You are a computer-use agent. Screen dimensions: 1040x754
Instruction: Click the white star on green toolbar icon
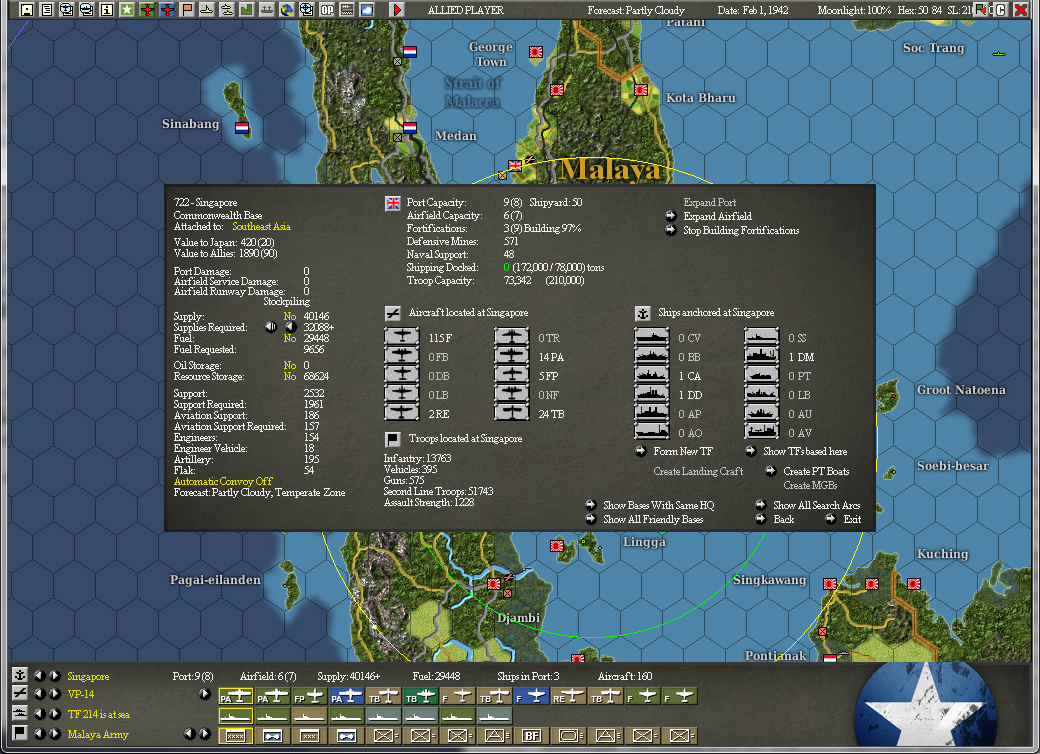127,9
